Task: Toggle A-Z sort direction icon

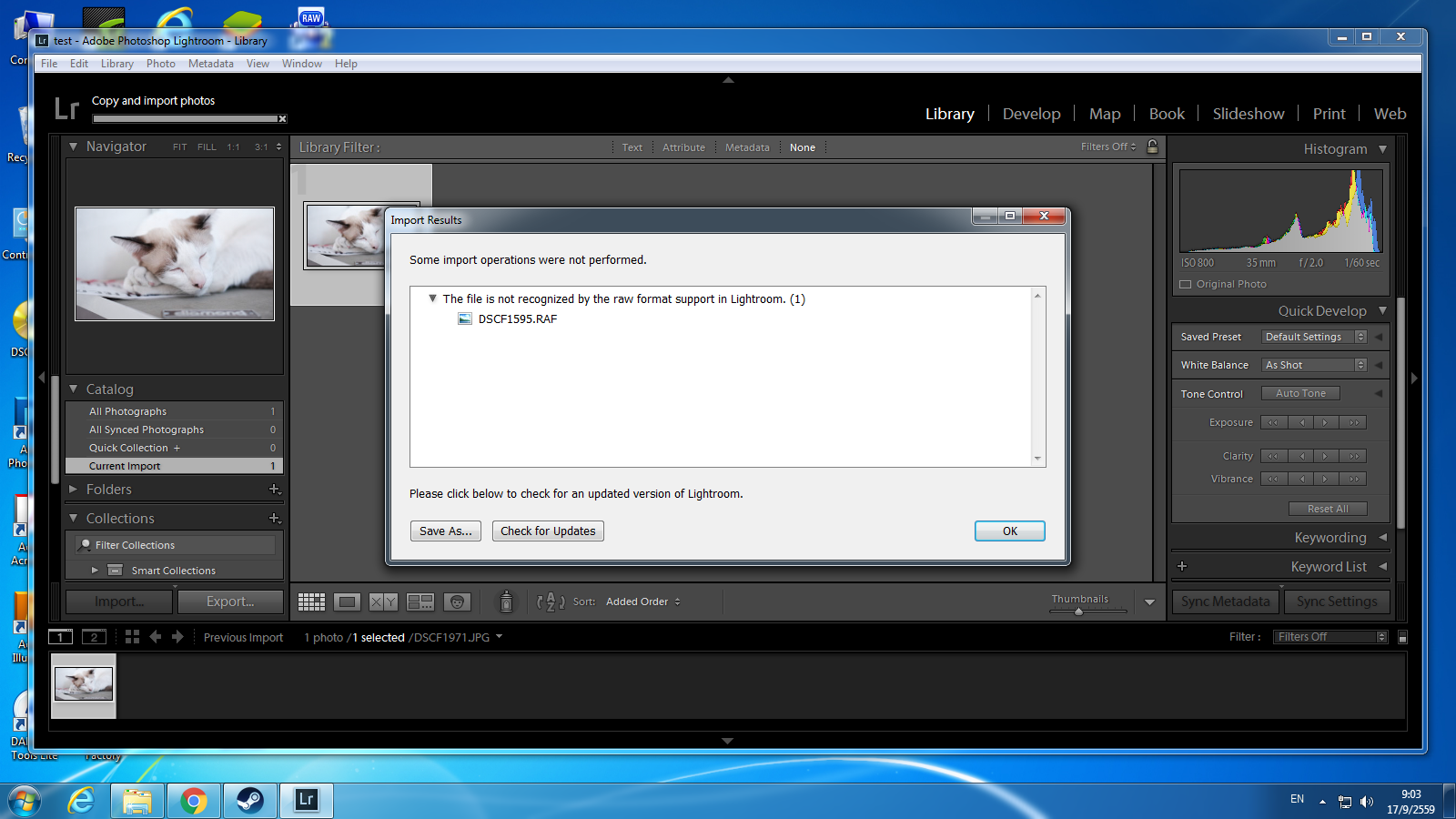Action: (551, 602)
